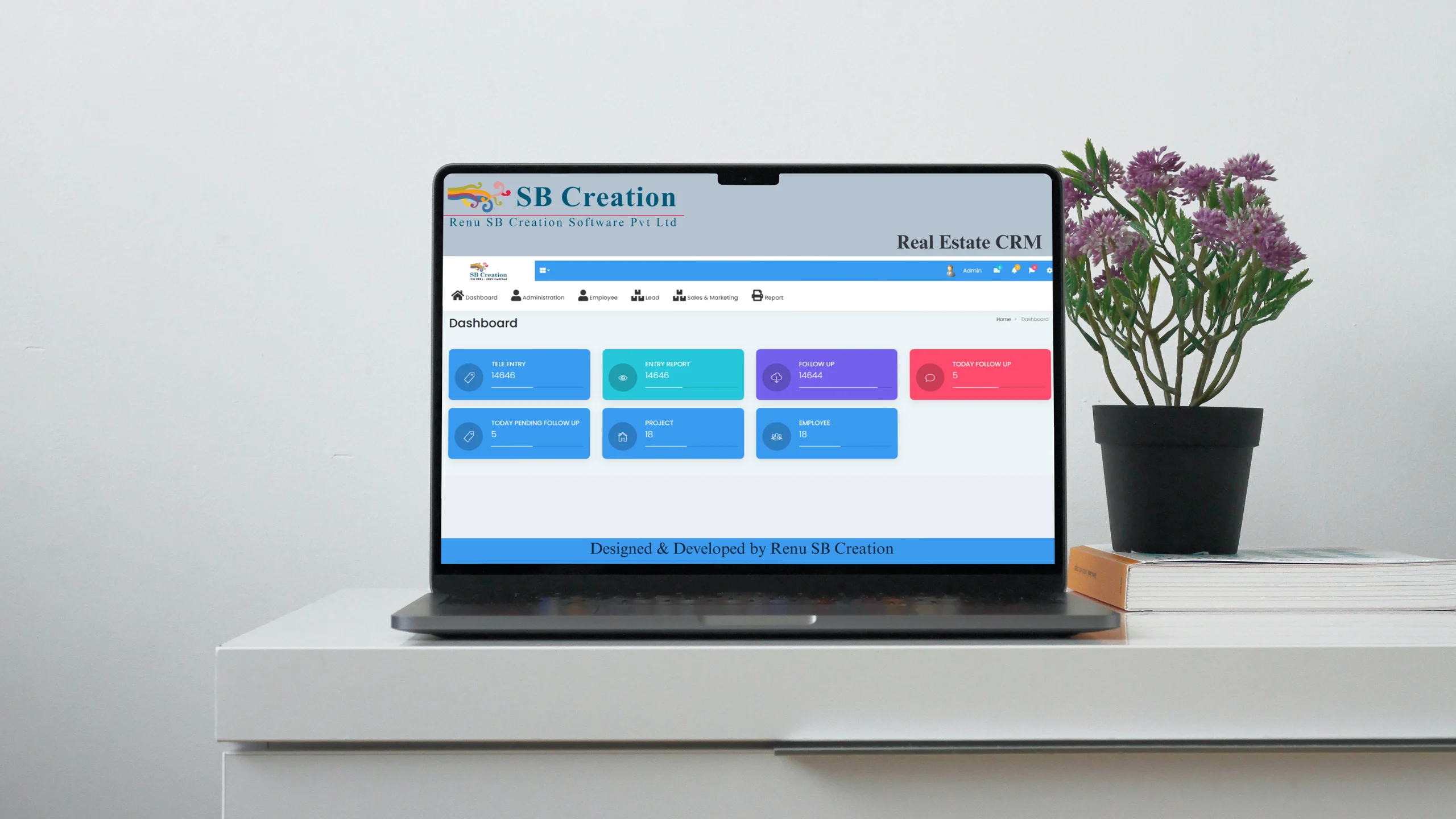
Task: Click the Sales & Marketing menu tab
Action: [705, 297]
